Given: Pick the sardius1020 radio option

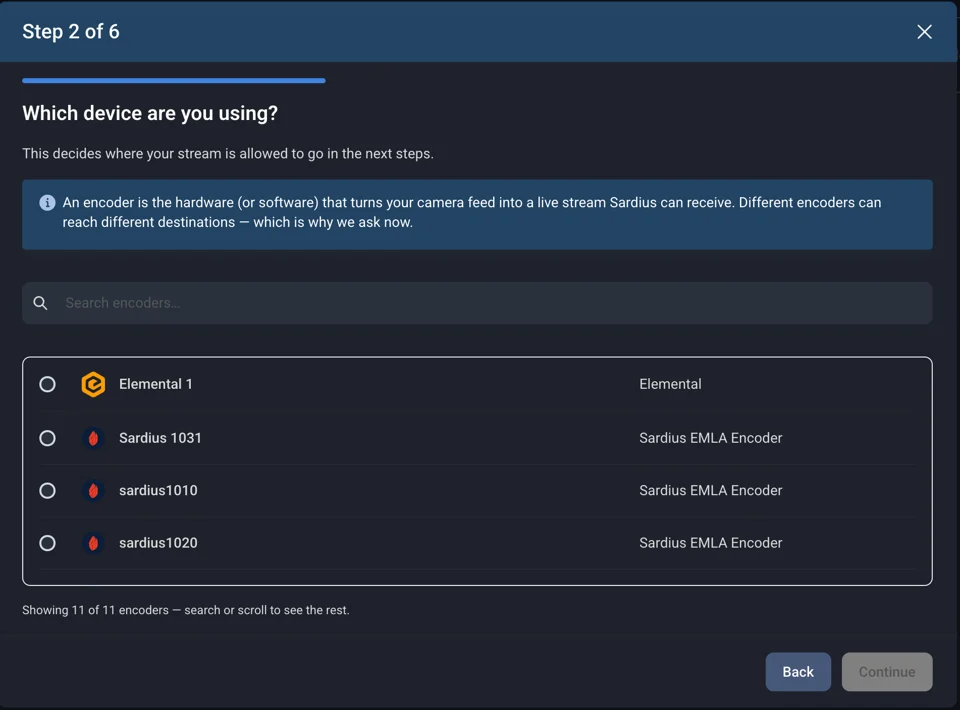Looking at the screenshot, I should (47, 544).
